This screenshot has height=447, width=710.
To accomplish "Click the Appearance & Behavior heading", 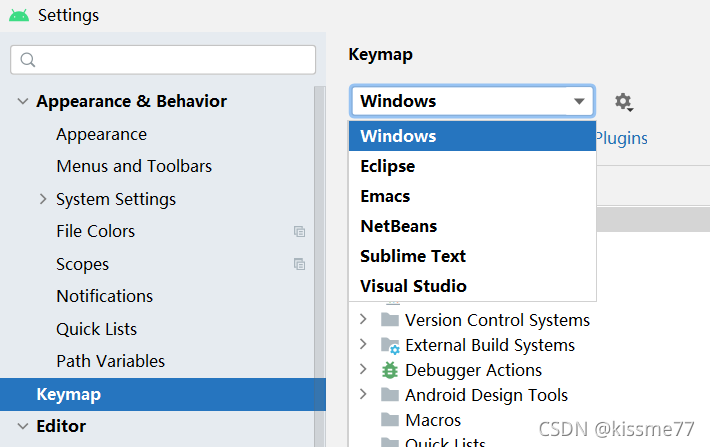I will (131, 101).
